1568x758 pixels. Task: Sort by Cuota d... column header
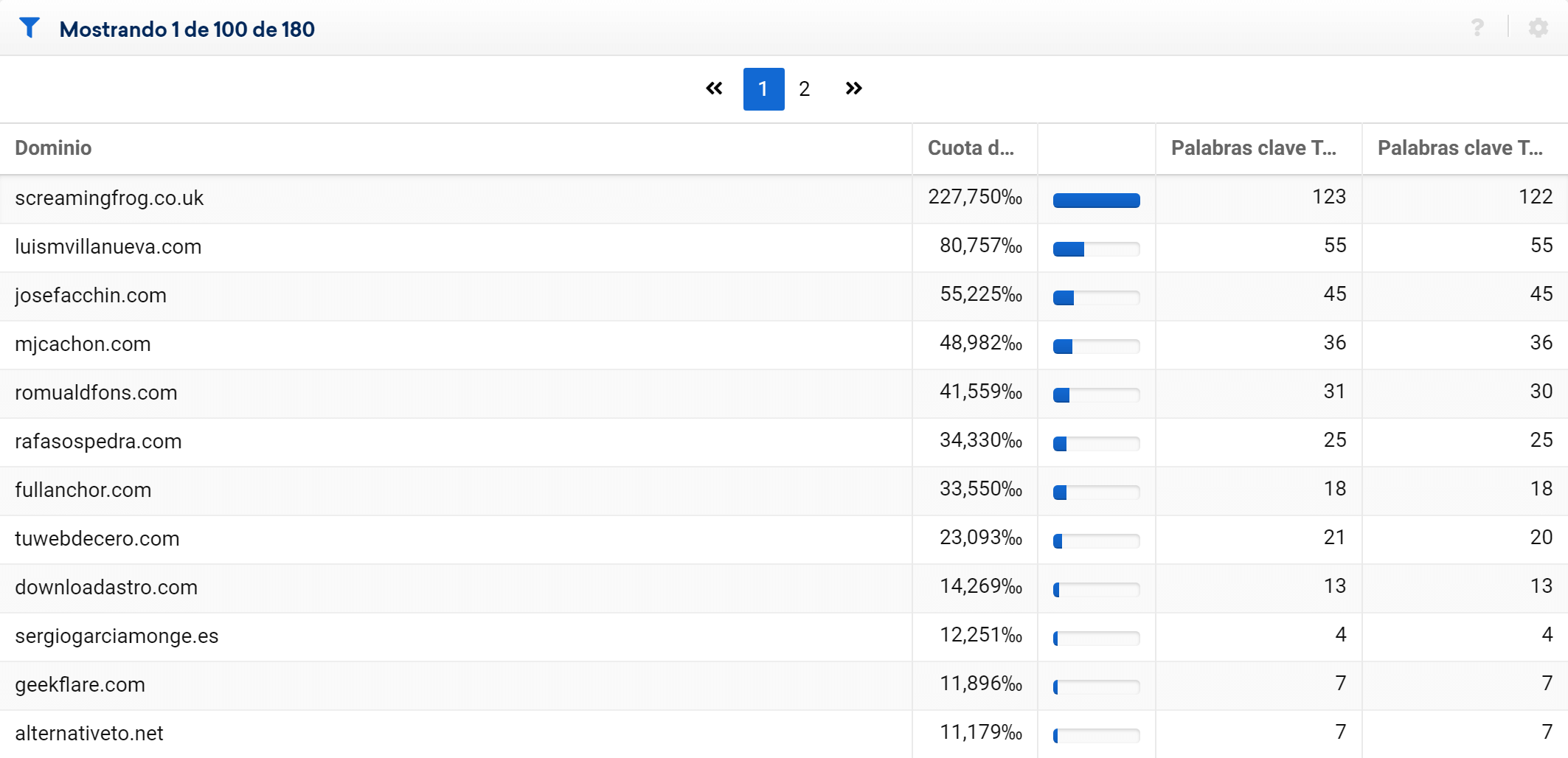971,148
